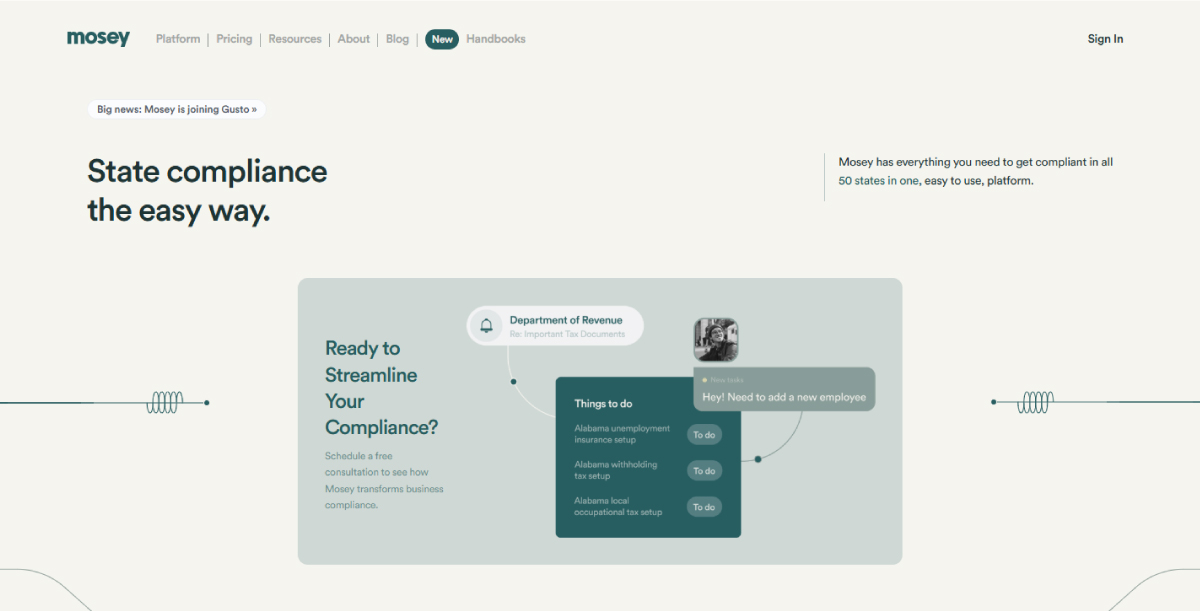Click Alabama local occupational tax setup text

tap(618, 506)
